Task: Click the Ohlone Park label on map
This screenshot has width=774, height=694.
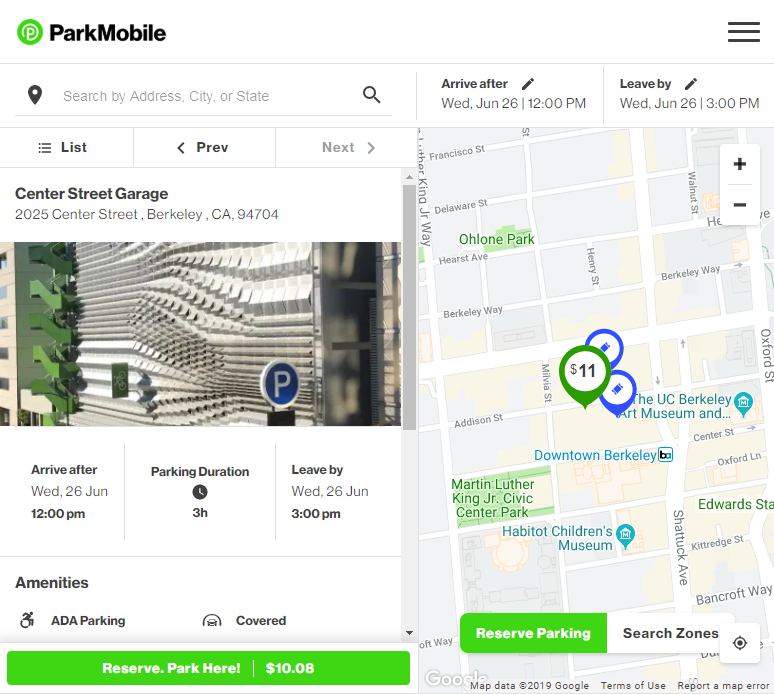Action: click(496, 239)
